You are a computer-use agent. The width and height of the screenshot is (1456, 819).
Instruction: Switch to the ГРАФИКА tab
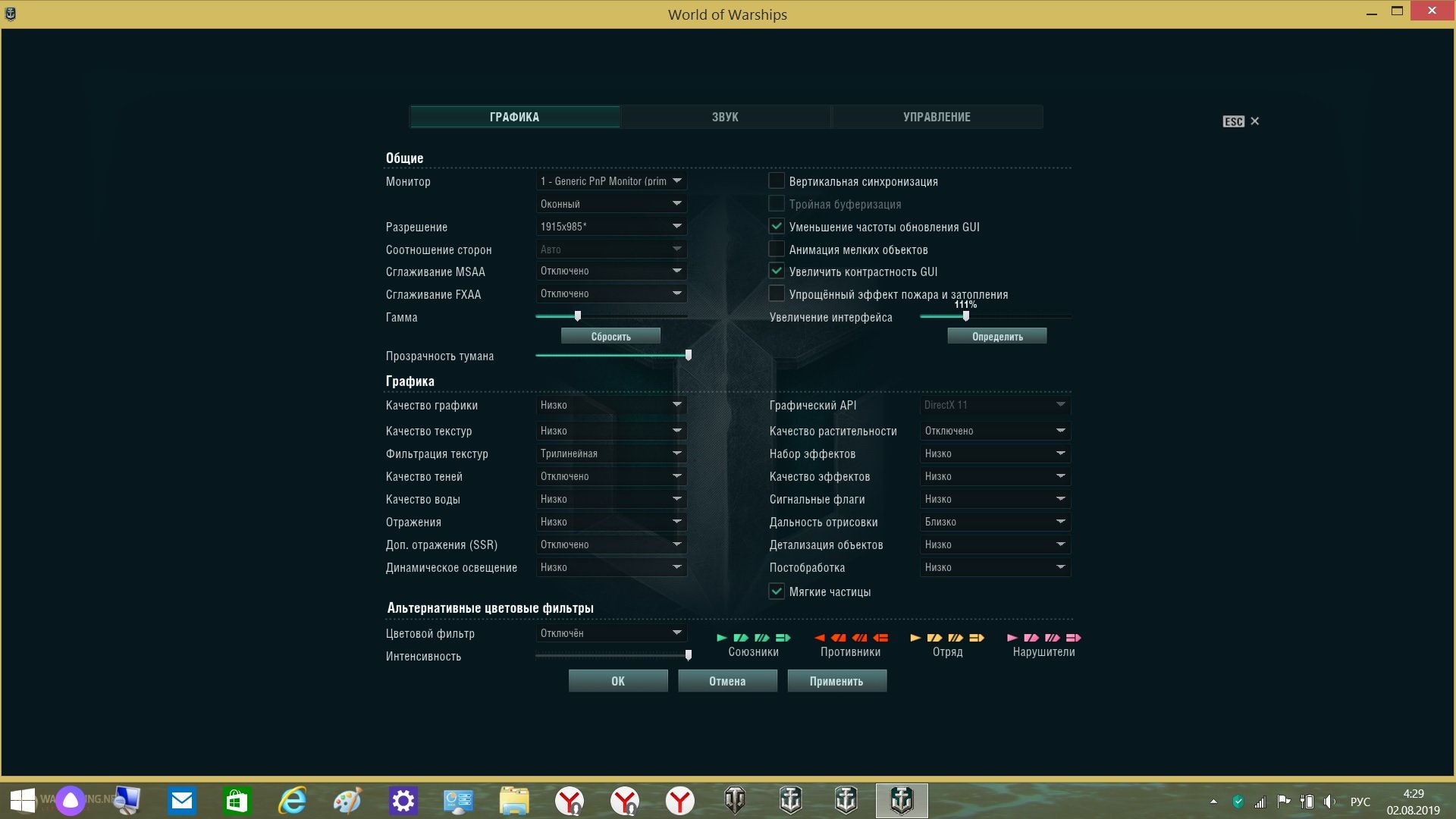coord(515,117)
